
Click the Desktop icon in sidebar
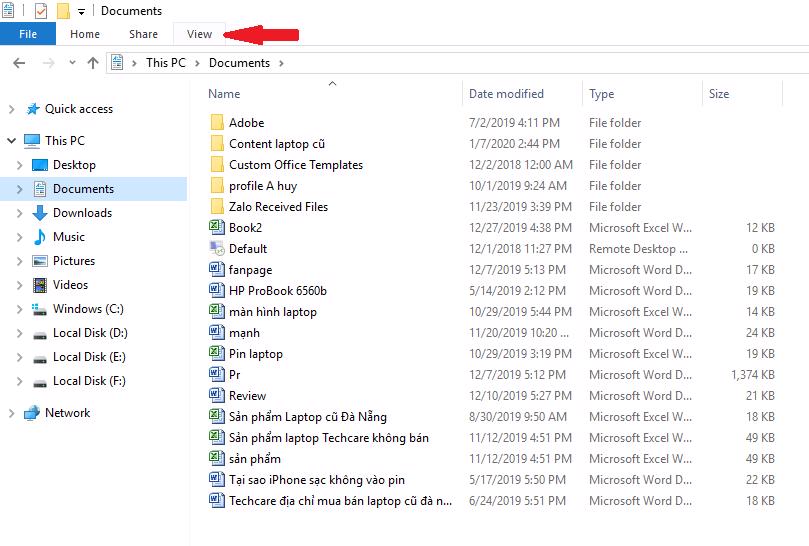coord(40,165)
